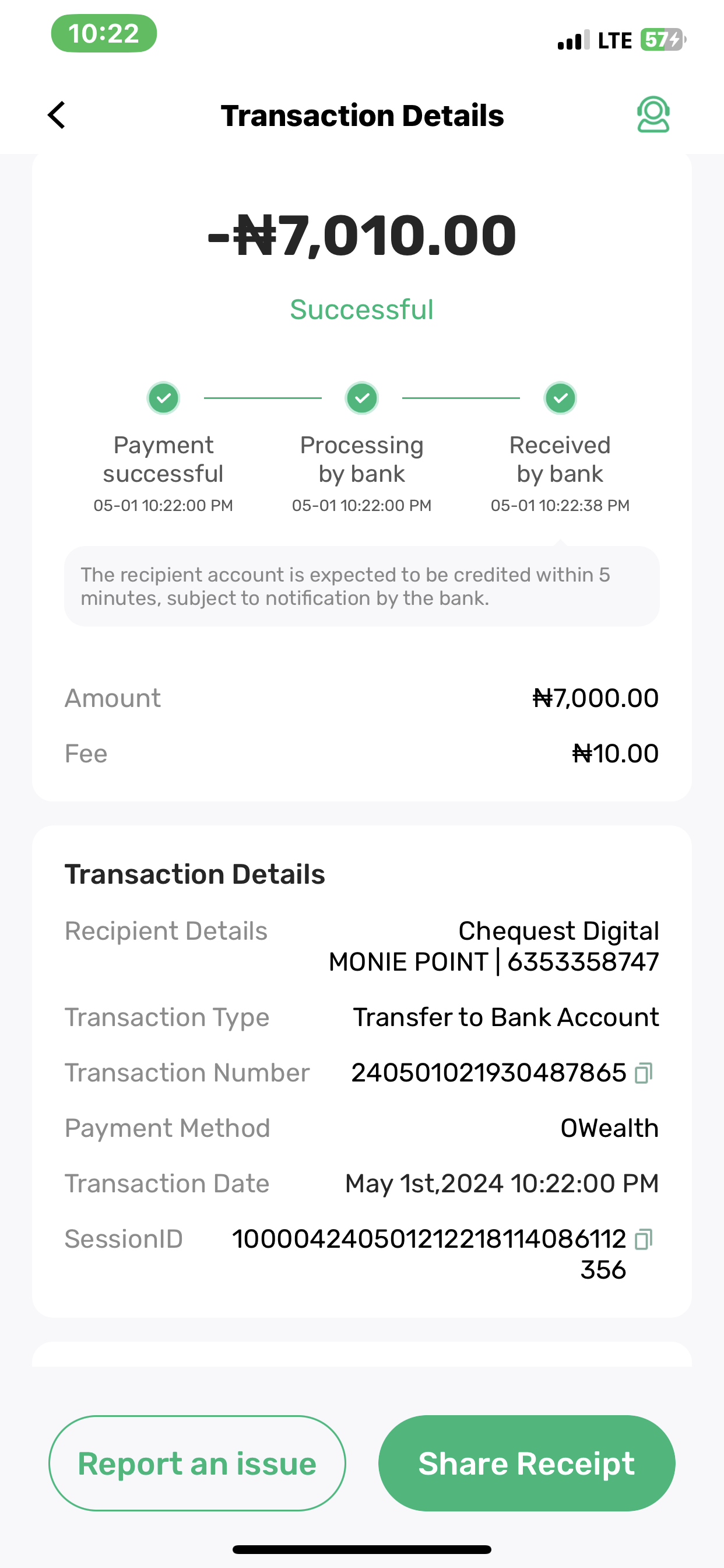Tap the green time pill
The image size is (724, 1568).
[x=104, y=33]
